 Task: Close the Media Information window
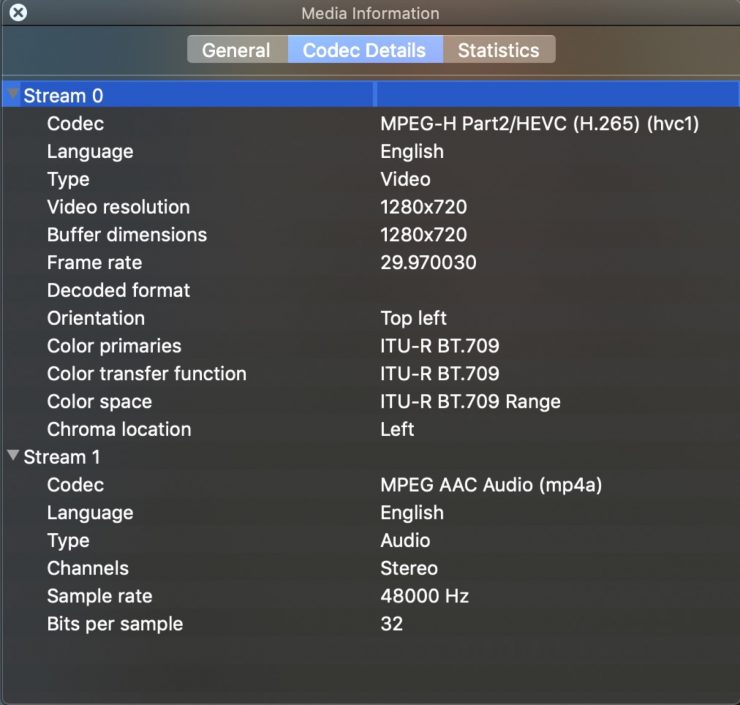(18, 13)
